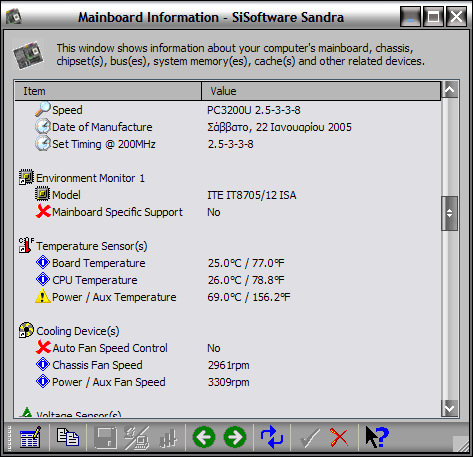Image resolution: width=473 pixels, height=457 pixels.
Task: Click the green Back arrow button
Action: point(204,437)
